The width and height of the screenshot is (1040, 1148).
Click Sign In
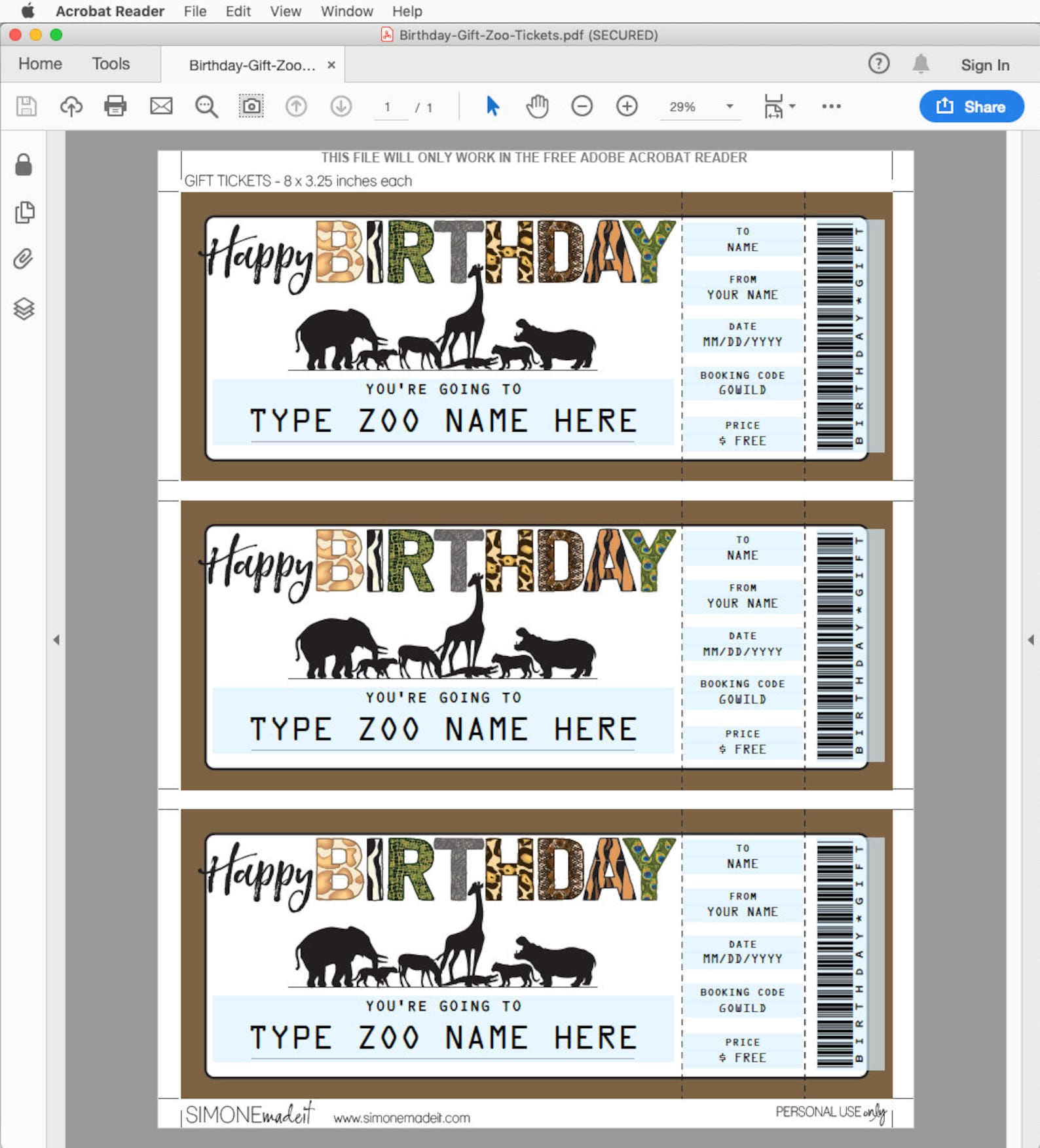click(985, 65)
